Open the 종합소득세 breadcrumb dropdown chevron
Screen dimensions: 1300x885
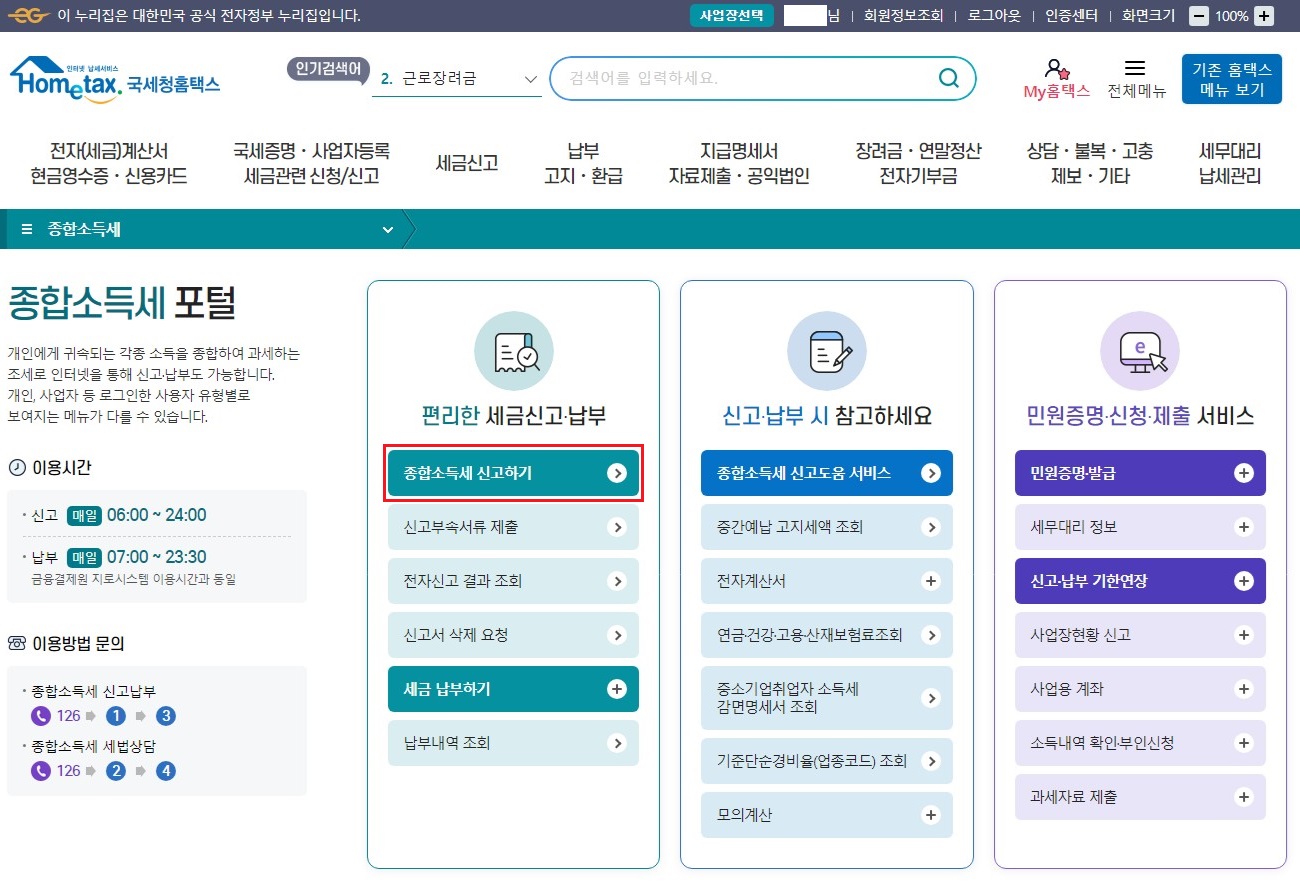coord(388,230)
